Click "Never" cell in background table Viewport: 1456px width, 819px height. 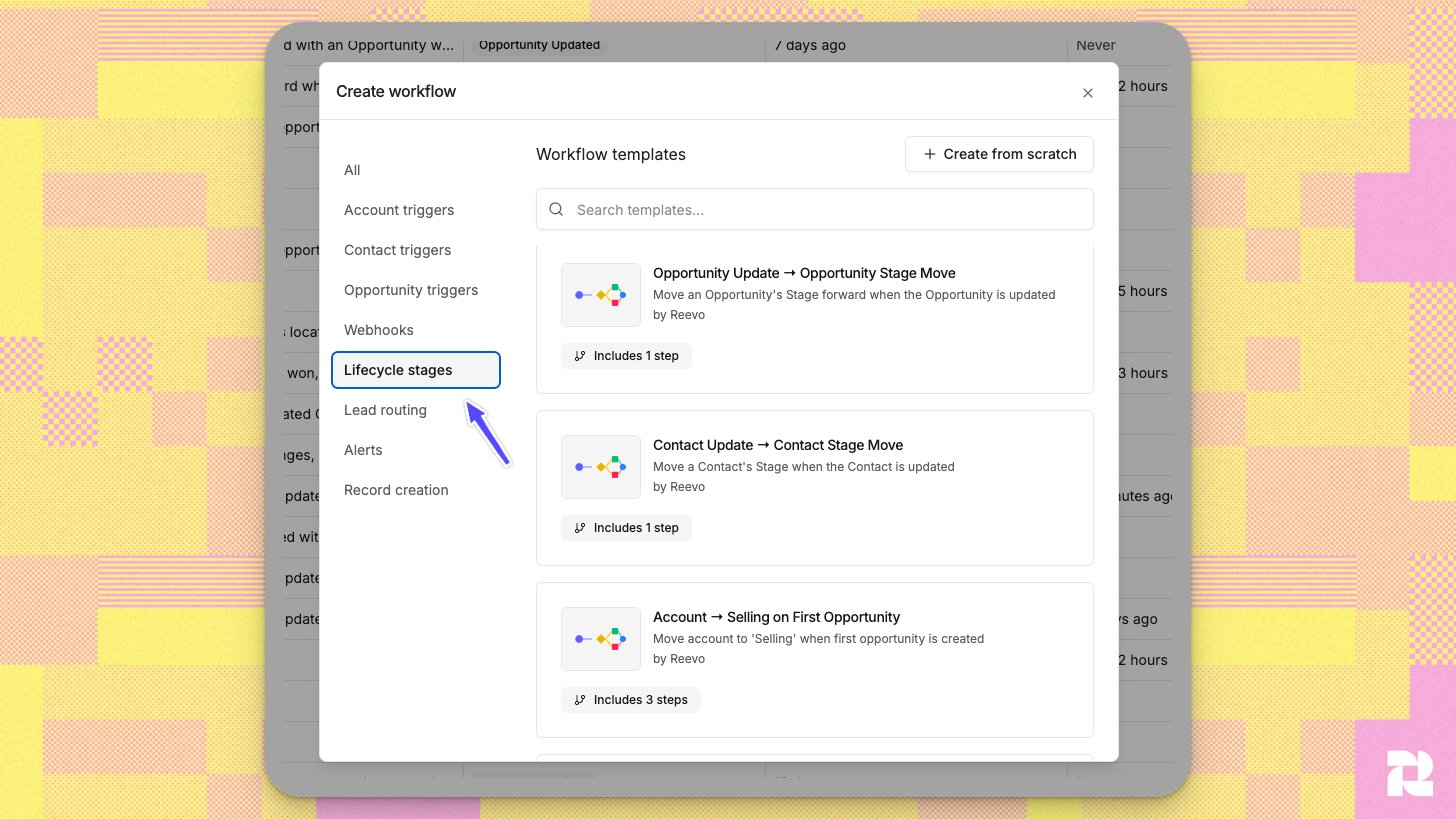click(x=1096, y=45)
